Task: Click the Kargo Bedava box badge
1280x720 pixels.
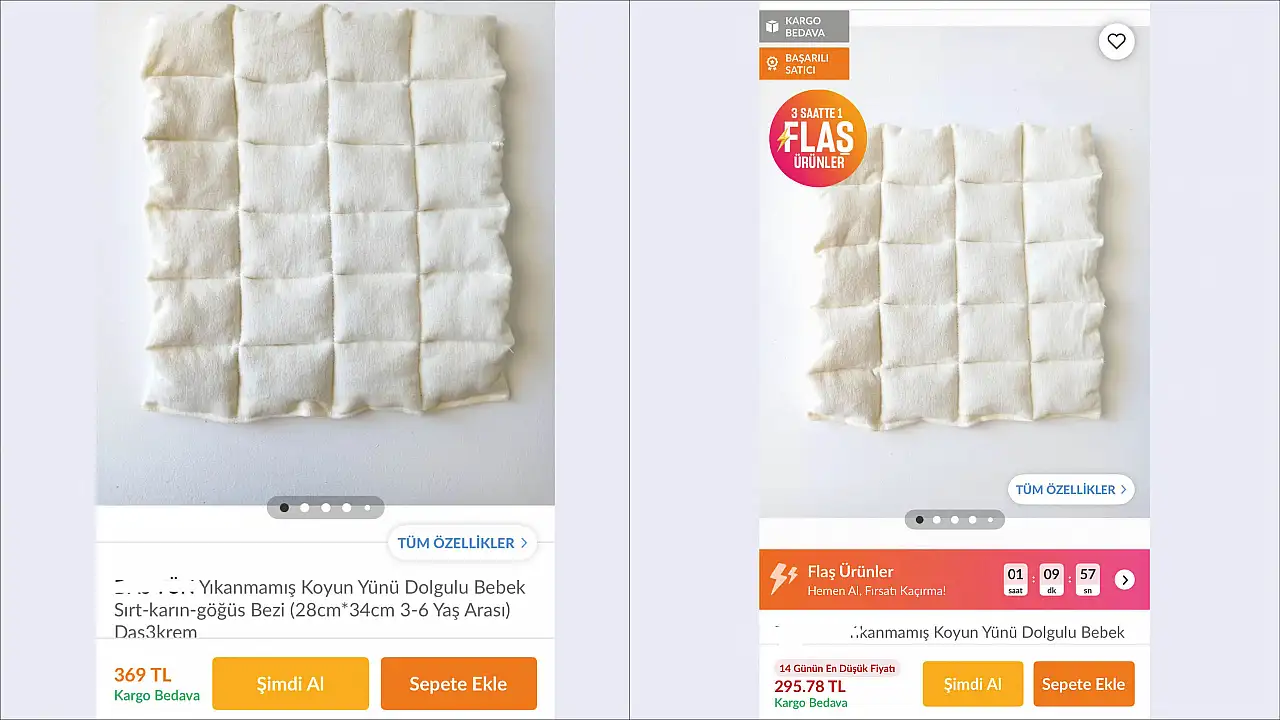Action: pos(804,27)
